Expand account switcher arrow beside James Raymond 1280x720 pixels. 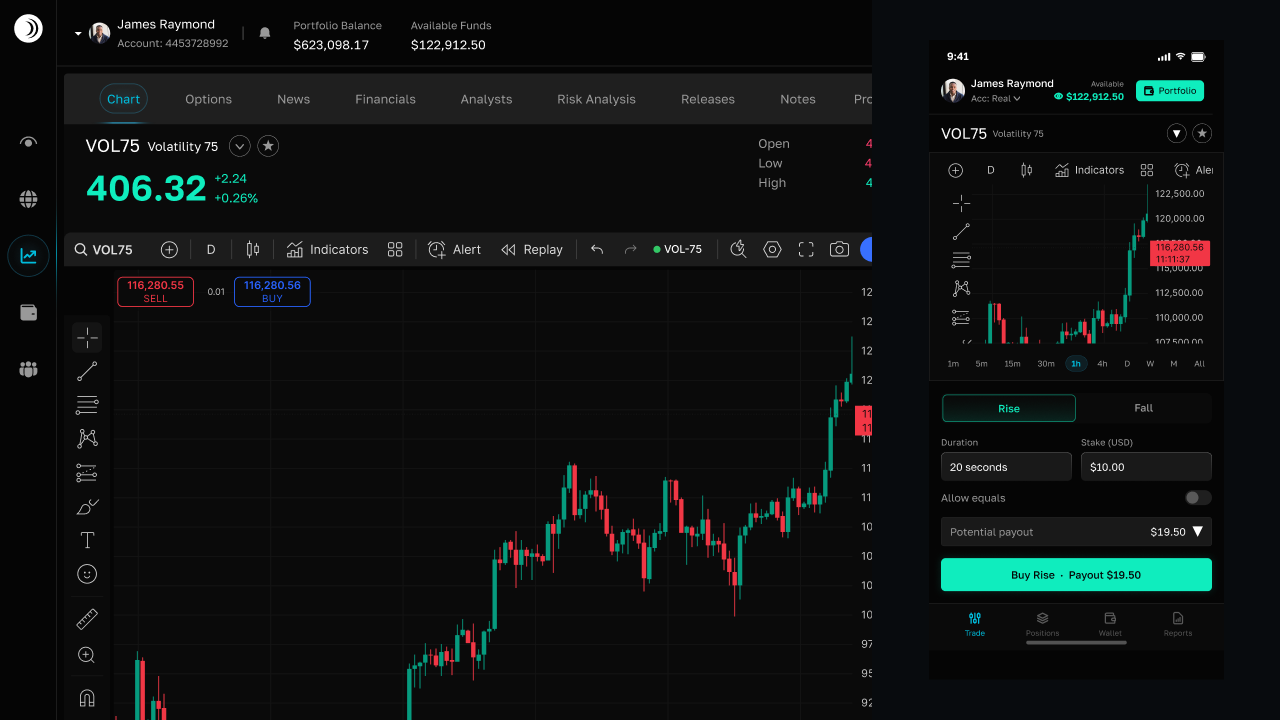tap(78, 34)
